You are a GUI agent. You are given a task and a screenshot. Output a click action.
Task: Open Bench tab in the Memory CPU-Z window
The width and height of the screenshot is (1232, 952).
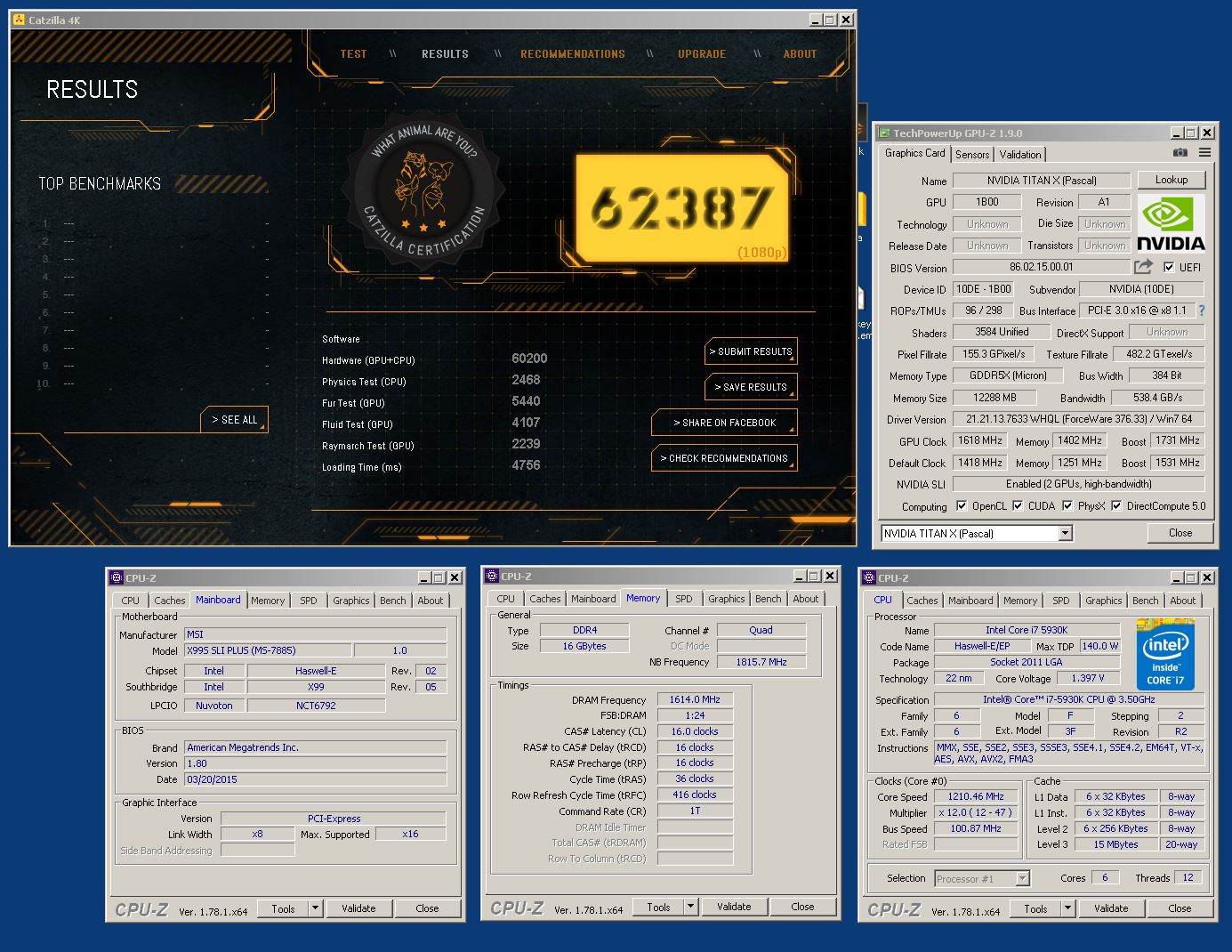pos(769,599)
